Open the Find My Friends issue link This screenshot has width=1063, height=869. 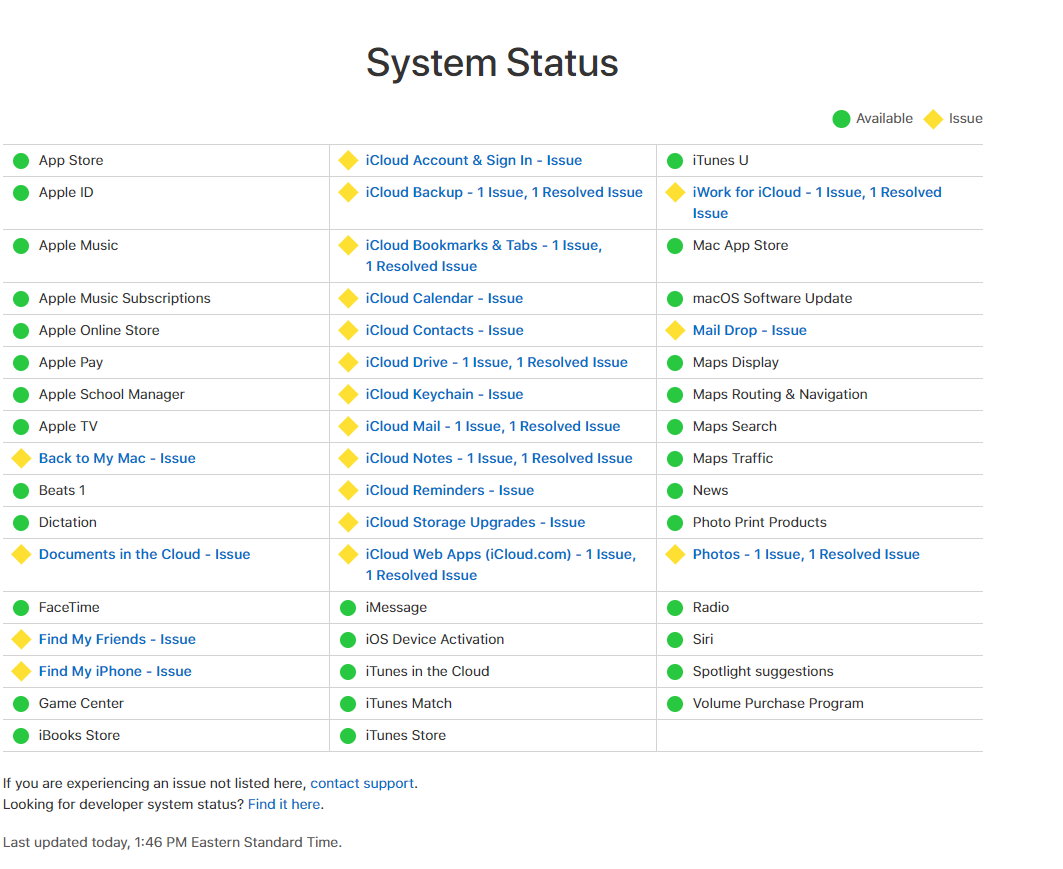117,639
